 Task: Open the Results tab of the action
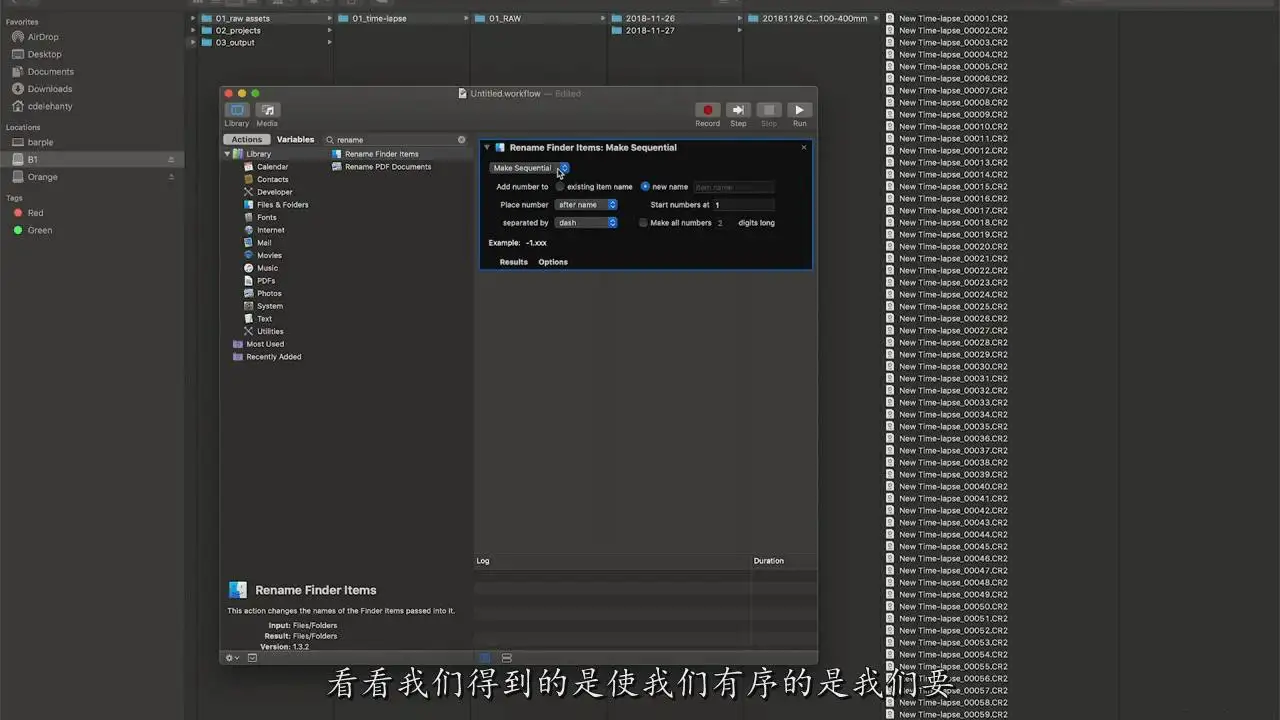(x=514, y=262)
